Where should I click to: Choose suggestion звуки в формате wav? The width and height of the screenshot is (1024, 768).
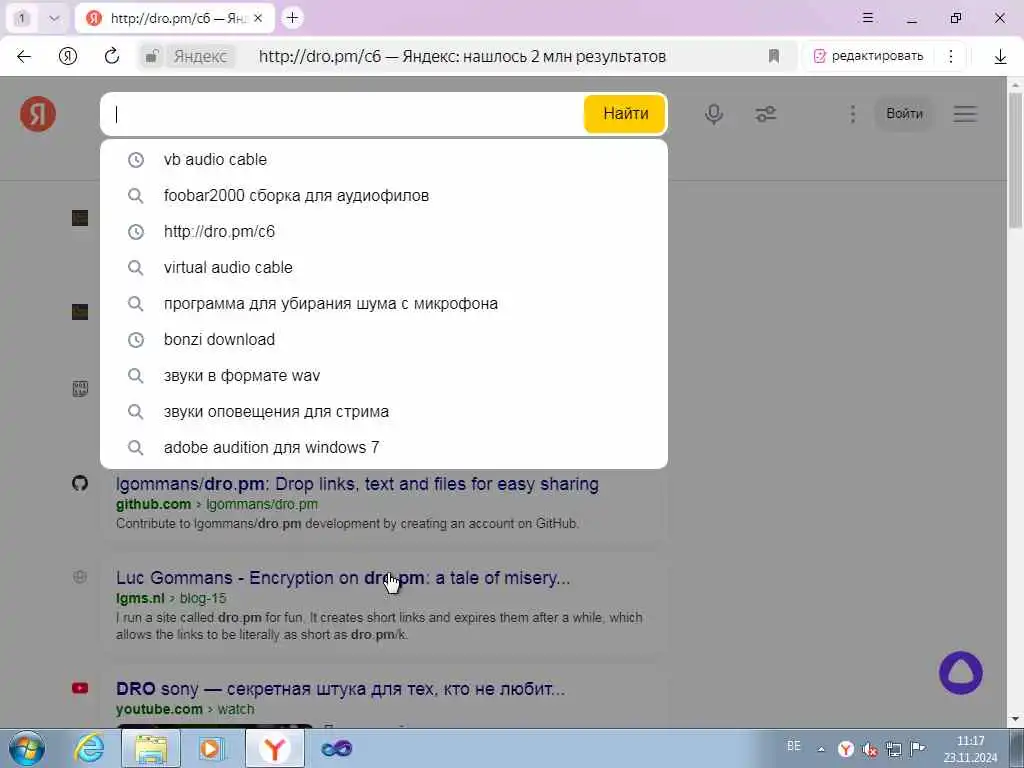[384, 376]
